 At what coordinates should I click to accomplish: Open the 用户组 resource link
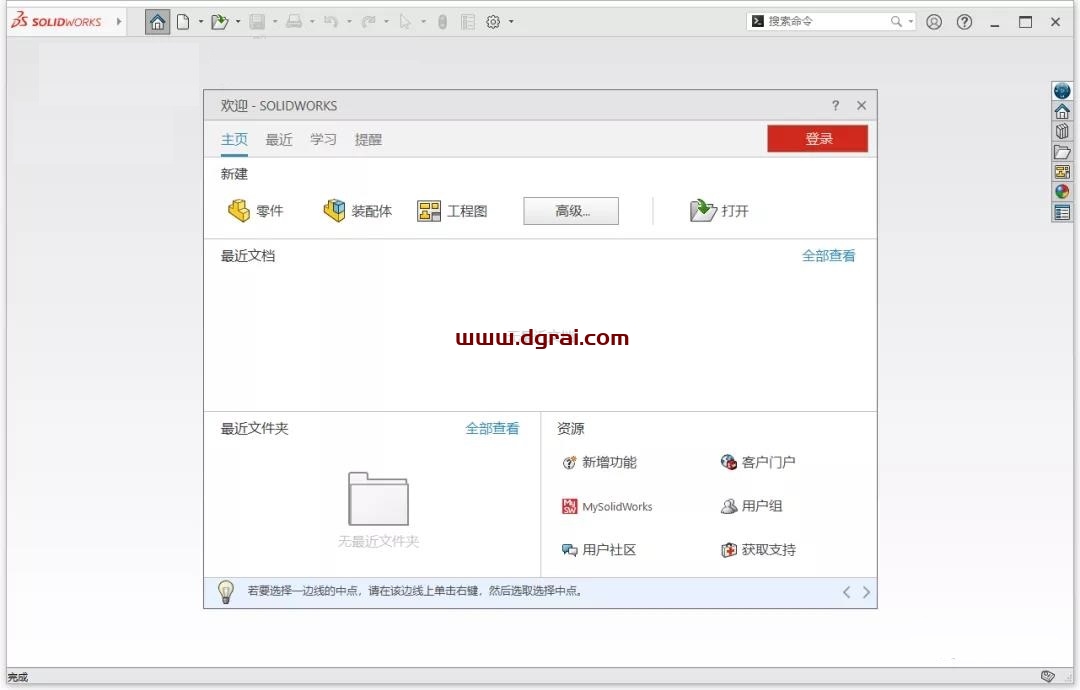pyautogui.click(x=751, y=506)
